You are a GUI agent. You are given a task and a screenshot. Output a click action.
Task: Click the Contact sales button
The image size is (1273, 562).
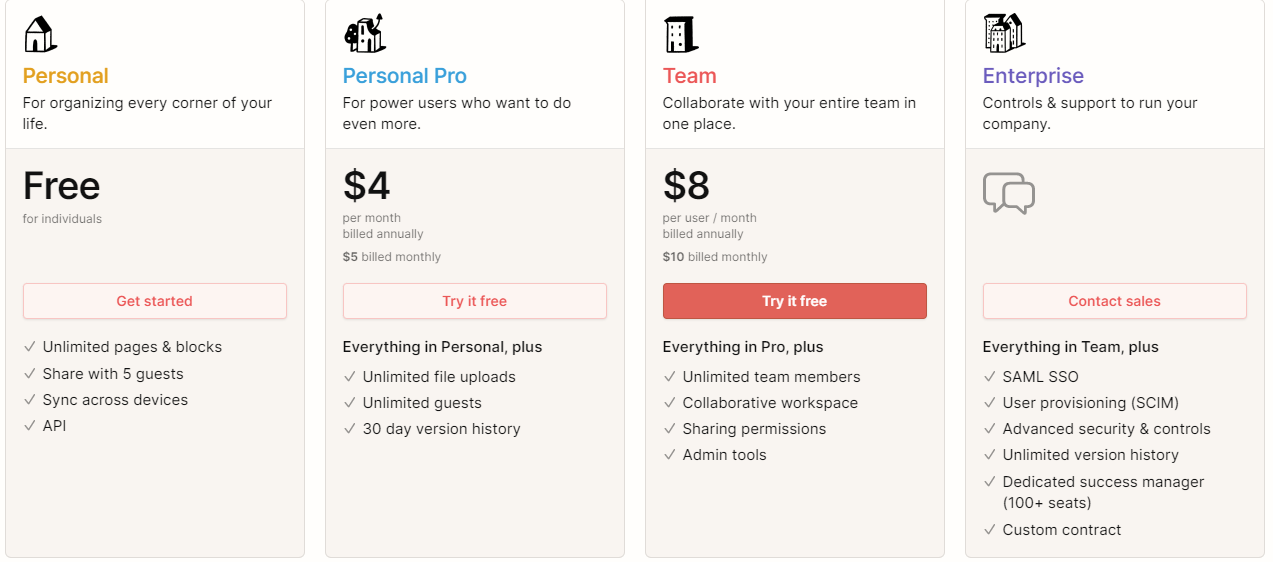[1115, 301]
